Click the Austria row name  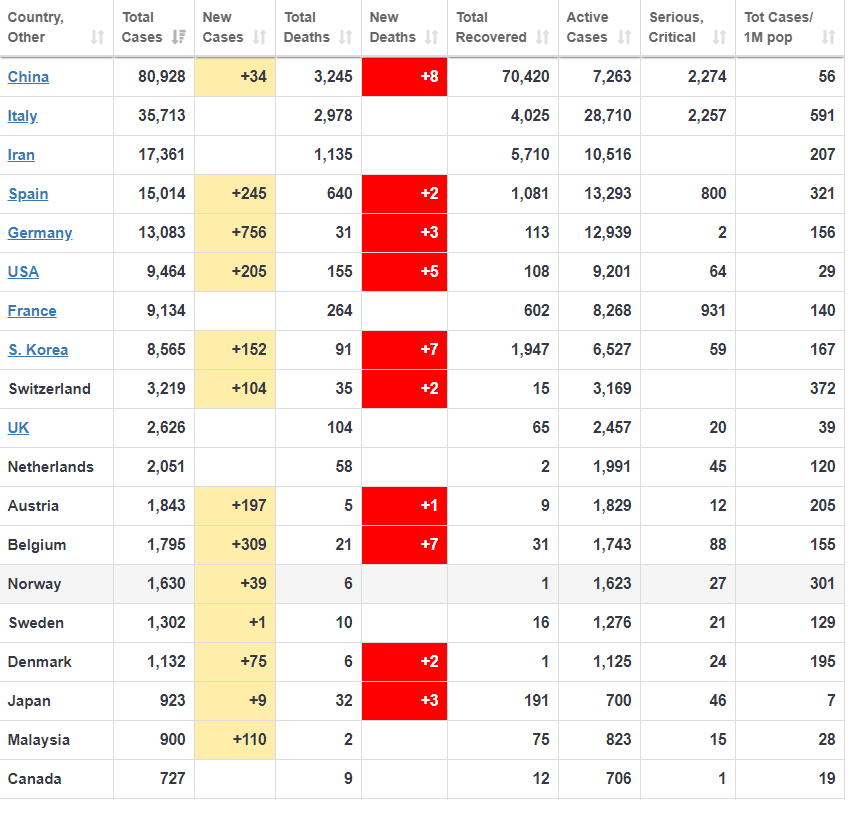tap(33, 507)
